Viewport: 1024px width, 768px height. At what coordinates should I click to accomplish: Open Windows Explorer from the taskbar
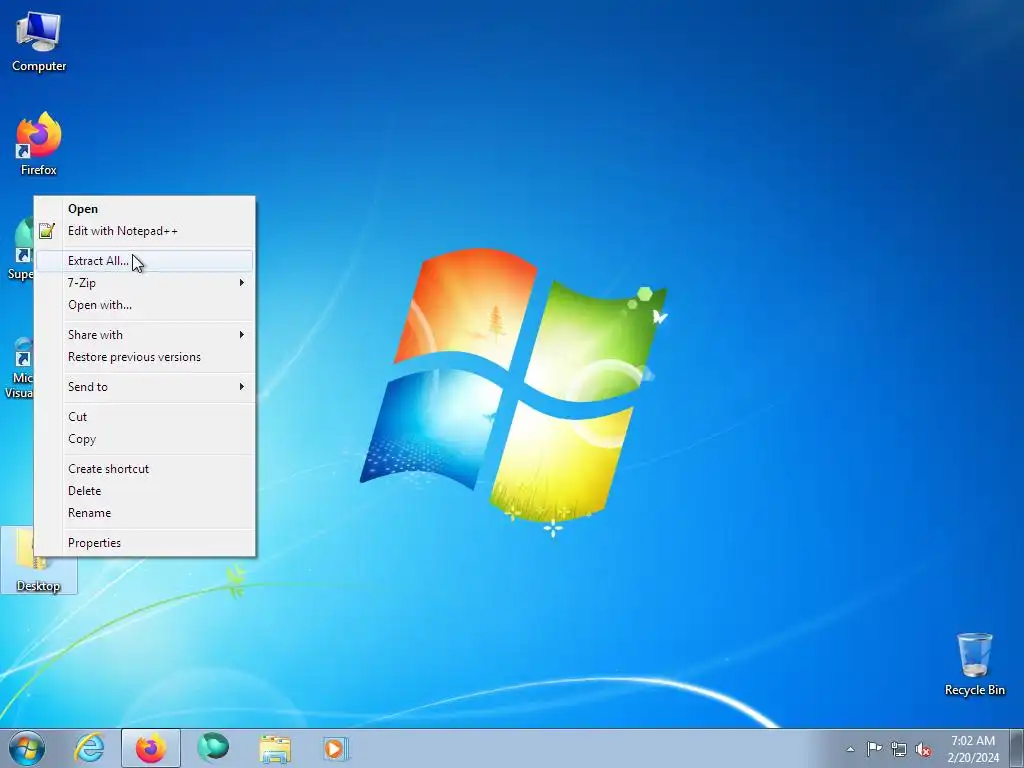click(275, 748)
